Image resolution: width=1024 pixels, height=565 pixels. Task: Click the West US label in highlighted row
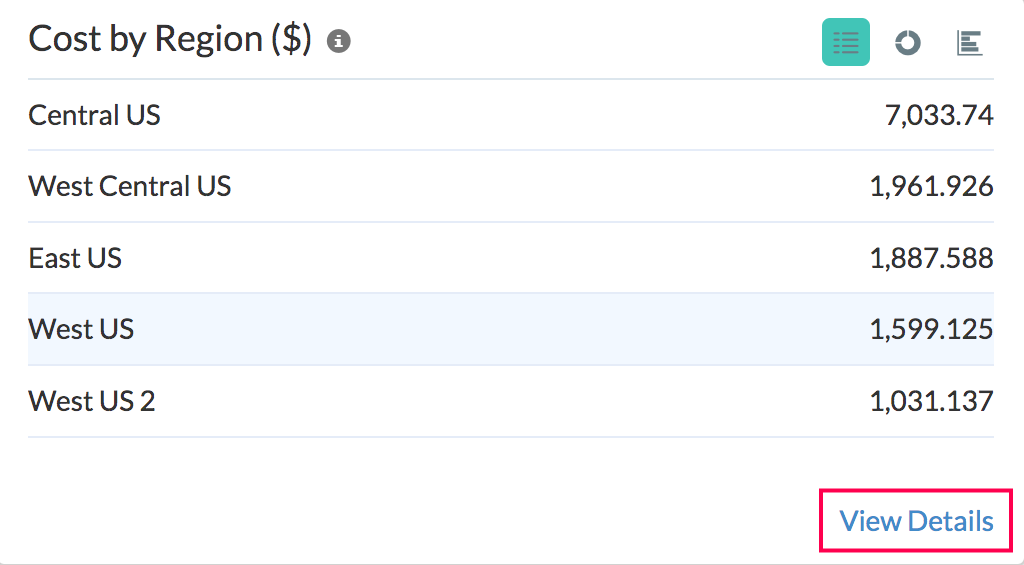click(x=81, y=329)
